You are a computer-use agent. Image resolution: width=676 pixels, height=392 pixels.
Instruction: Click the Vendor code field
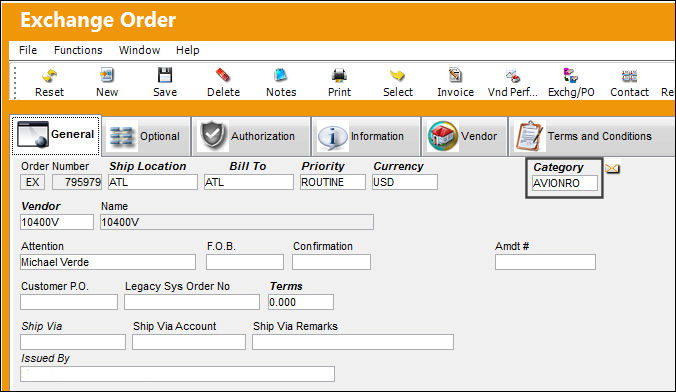(x=57, y=222)
